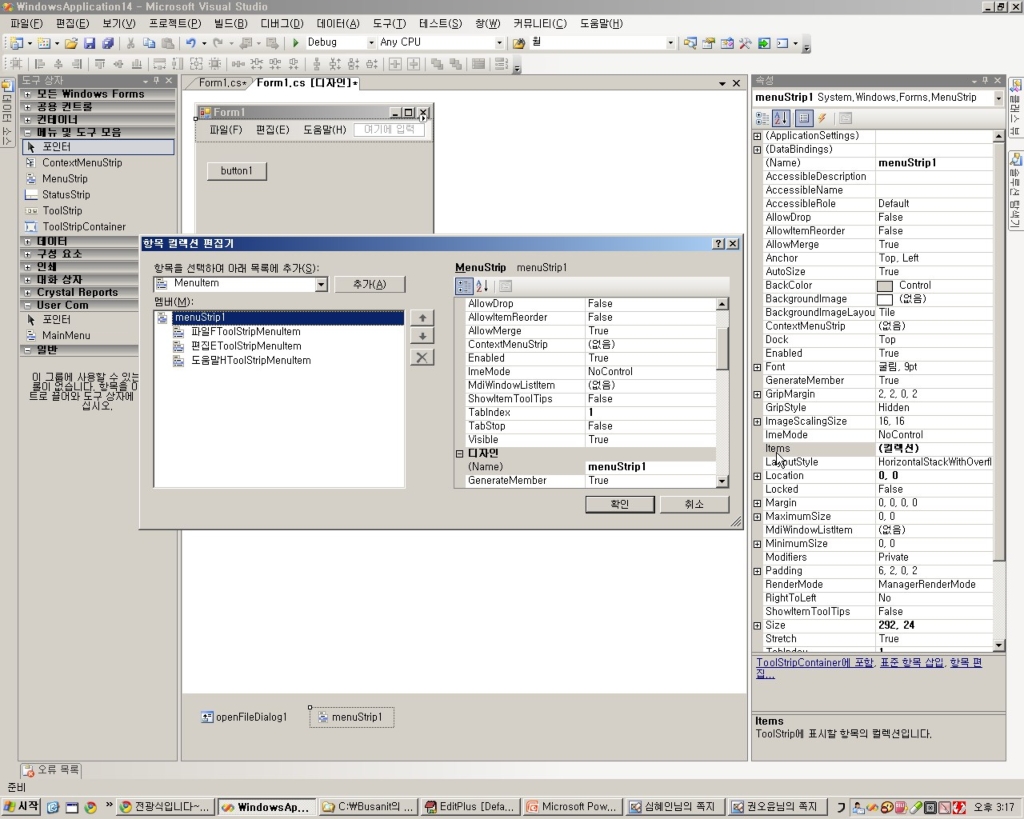Open the 파일(F) menu in the Visual Studio menu bar

point(27,24)
